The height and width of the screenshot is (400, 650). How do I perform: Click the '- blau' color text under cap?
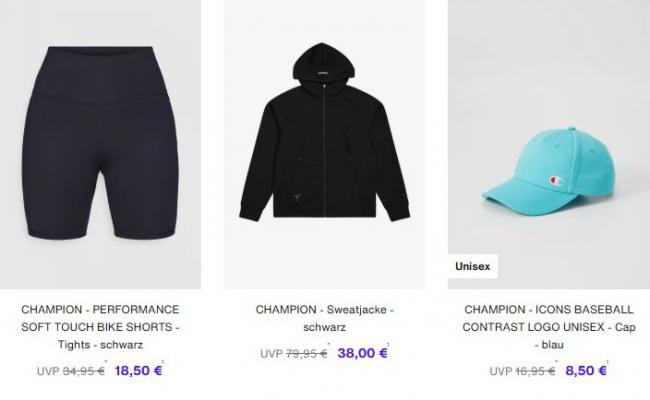[x=549, y=344]
